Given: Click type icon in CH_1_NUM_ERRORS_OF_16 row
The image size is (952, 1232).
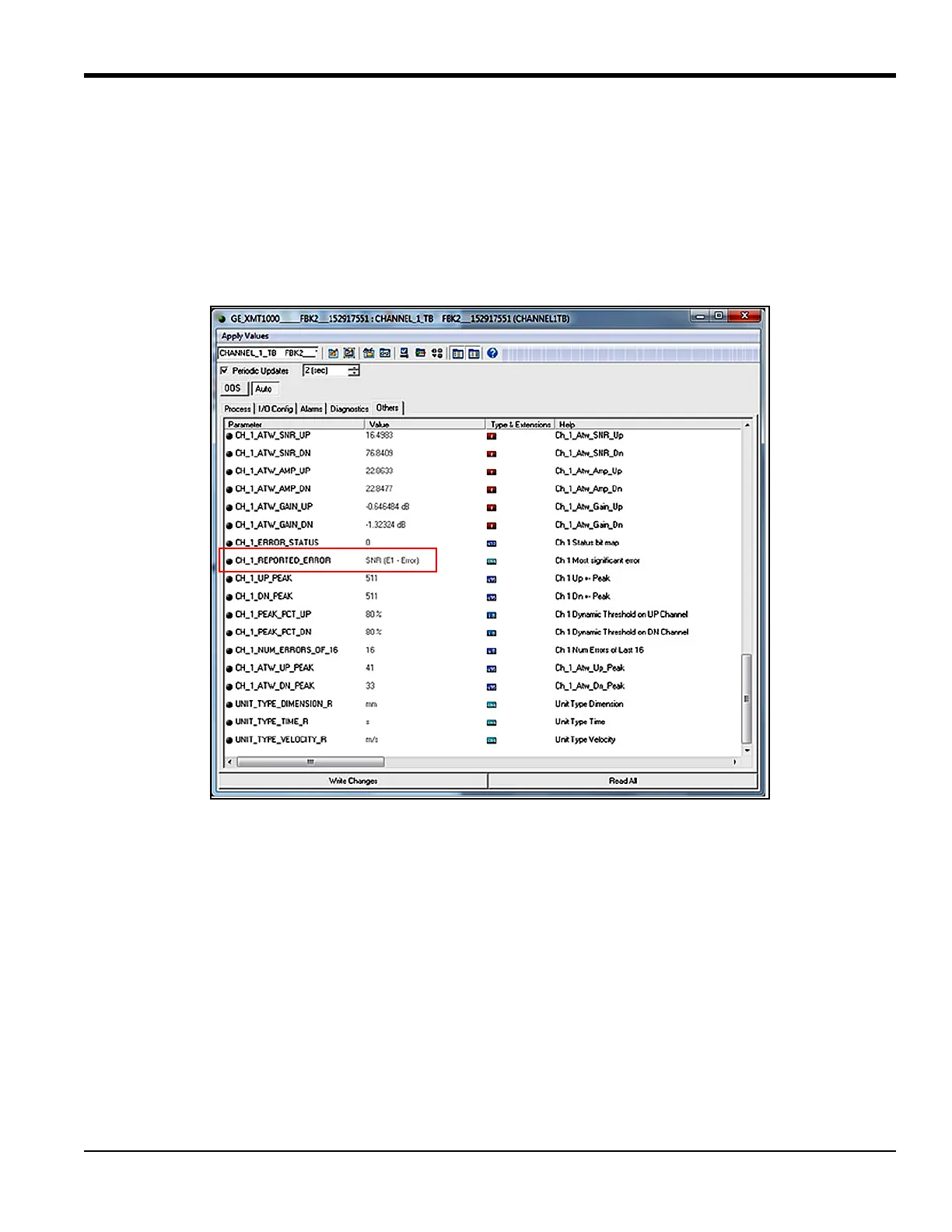Looking at the screenshot, I should [492, 651].
